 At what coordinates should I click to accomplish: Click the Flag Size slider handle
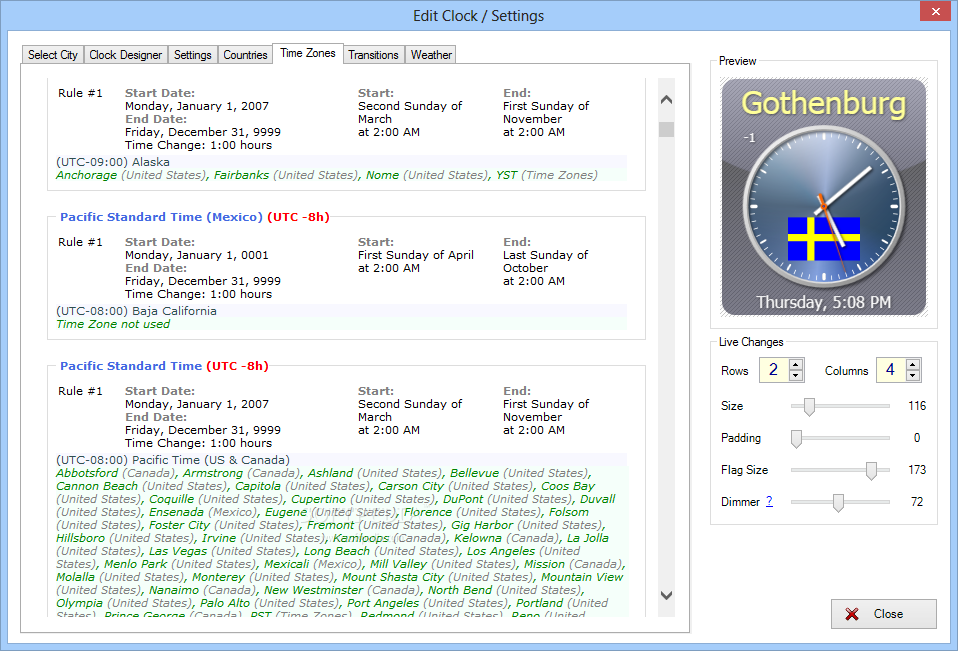click(x=871, y=470)
